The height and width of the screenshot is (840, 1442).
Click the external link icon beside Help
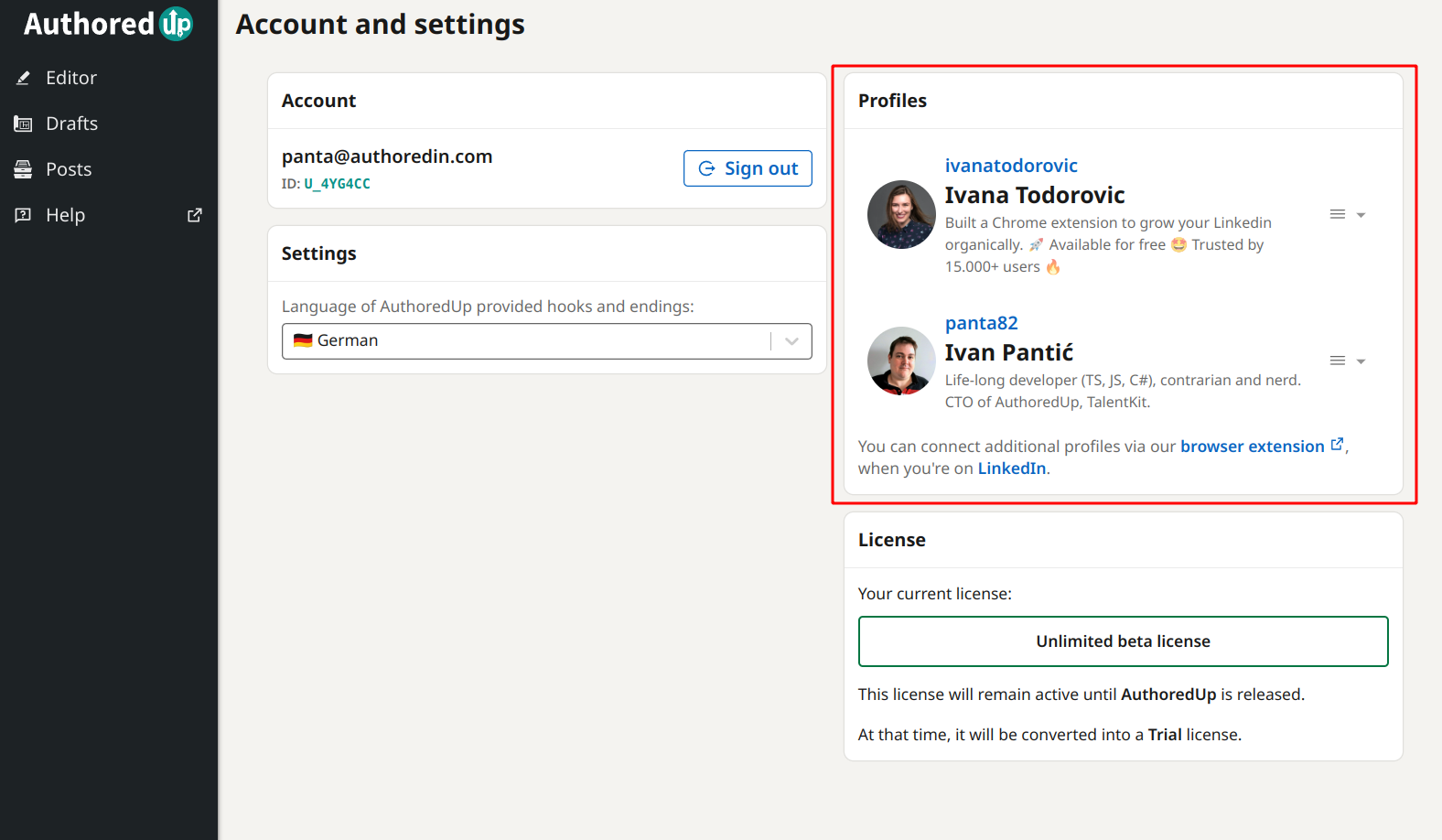(x=194, y=215)
